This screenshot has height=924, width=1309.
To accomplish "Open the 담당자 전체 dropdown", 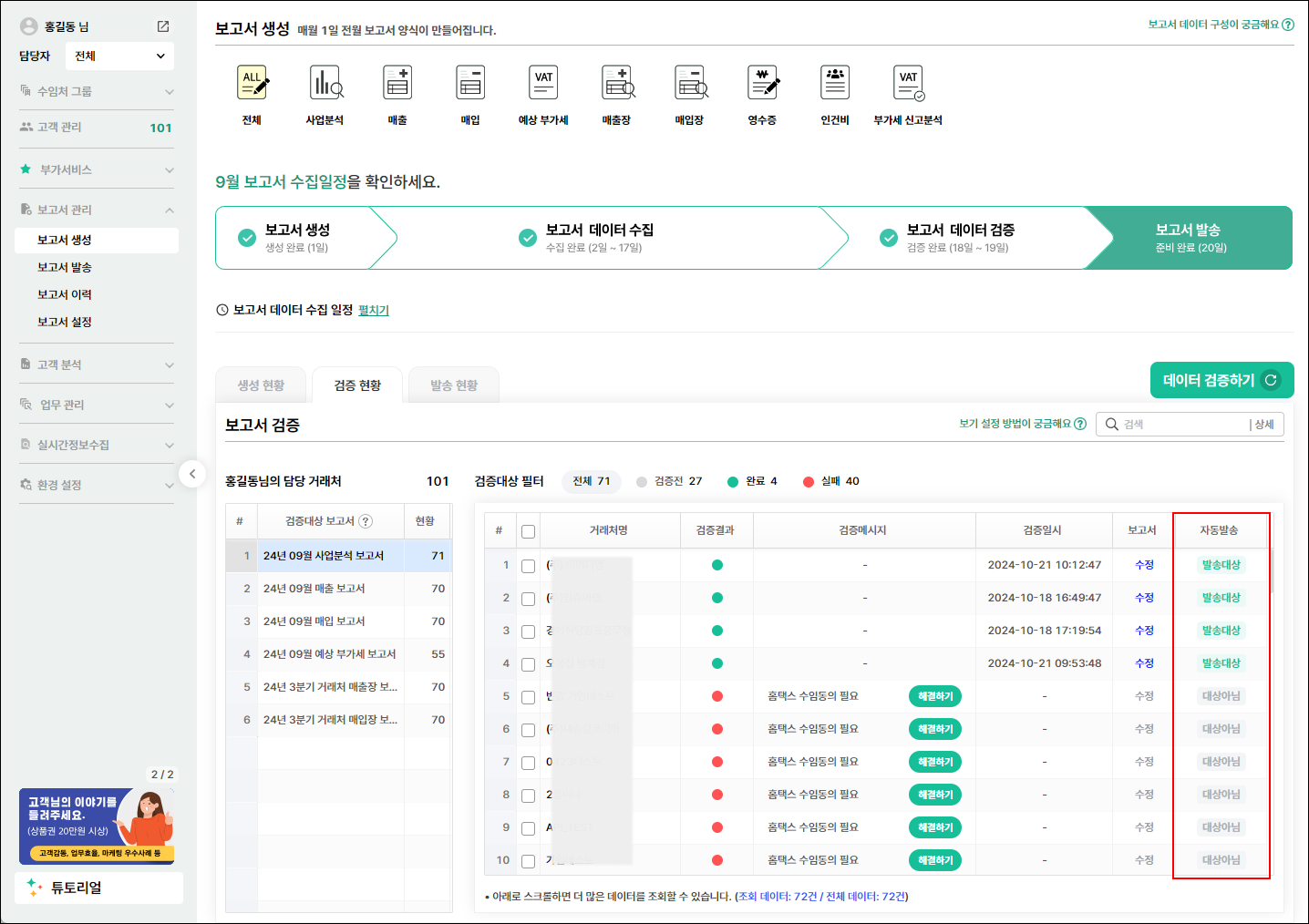I will click(119, 56).
